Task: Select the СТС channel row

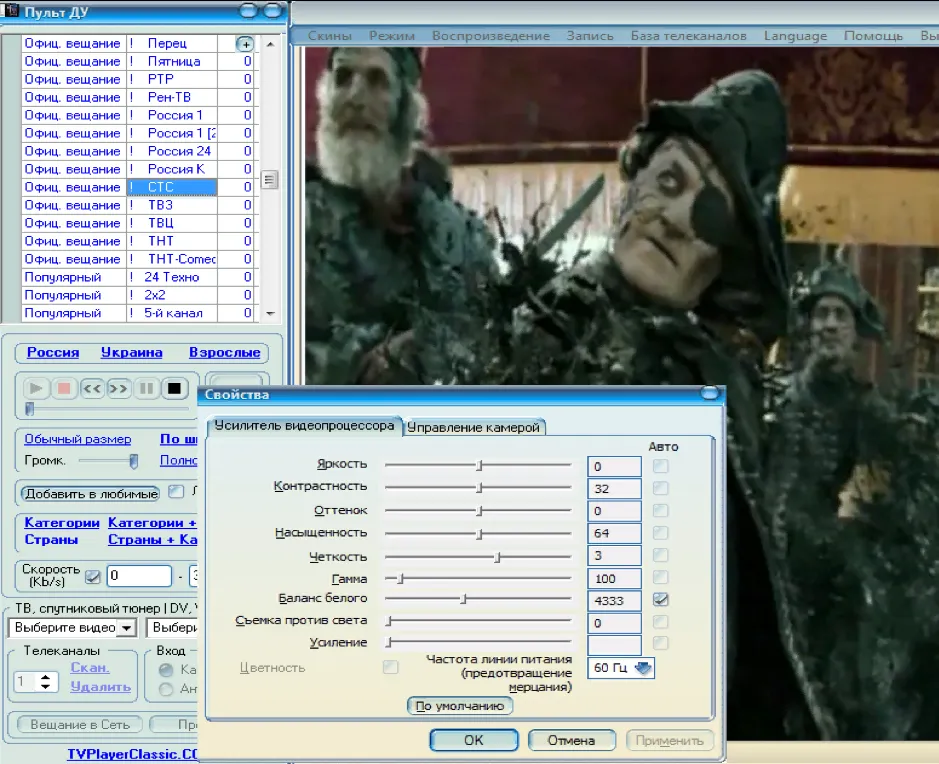Action: point(138,187)
